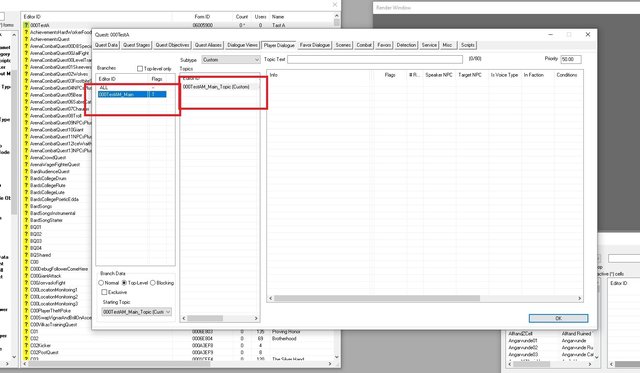Select the icon next to C02PostQuest

[26, 352]
